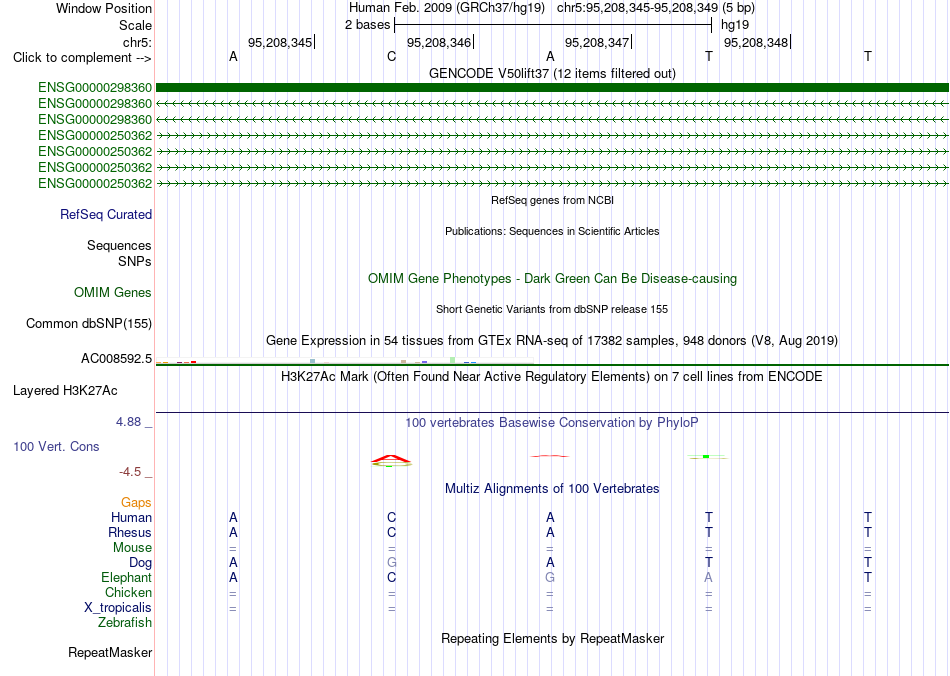The image size is (950, 676).
Task: Click the Dog species label
Action: (141, 563)
